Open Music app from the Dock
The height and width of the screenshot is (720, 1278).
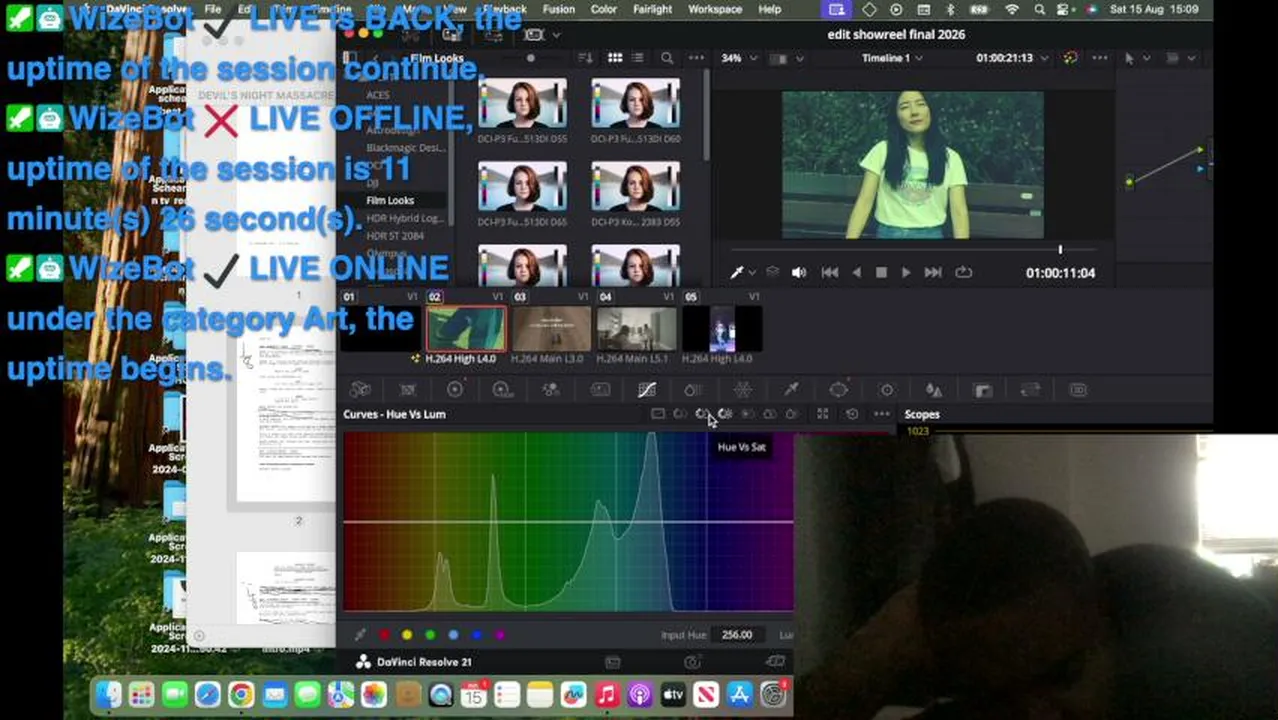pos(607,694)
